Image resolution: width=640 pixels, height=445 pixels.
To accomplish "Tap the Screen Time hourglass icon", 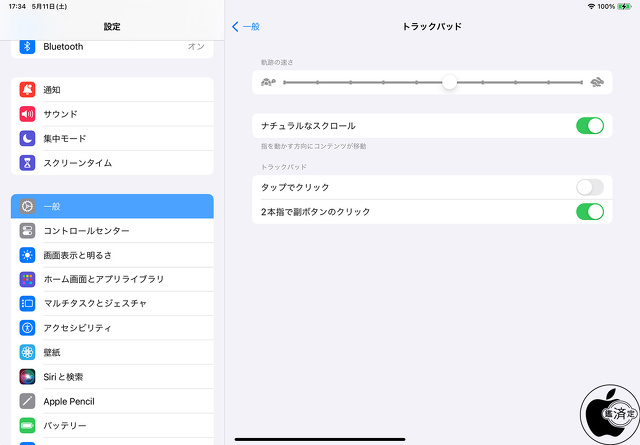I will pos(27,163).
